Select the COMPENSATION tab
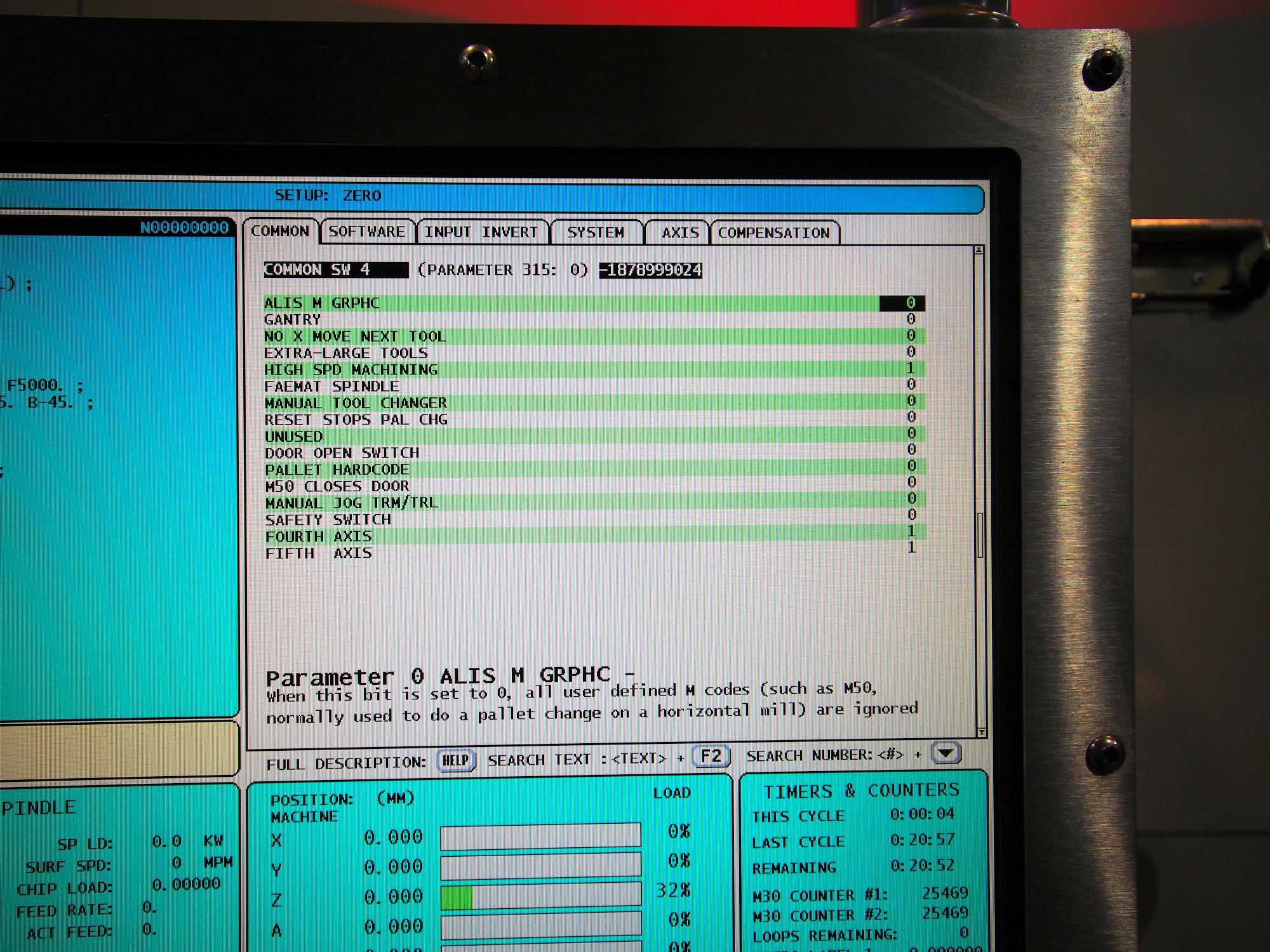The height and width of the screenshot is (952, 1270). coord(773,233)
